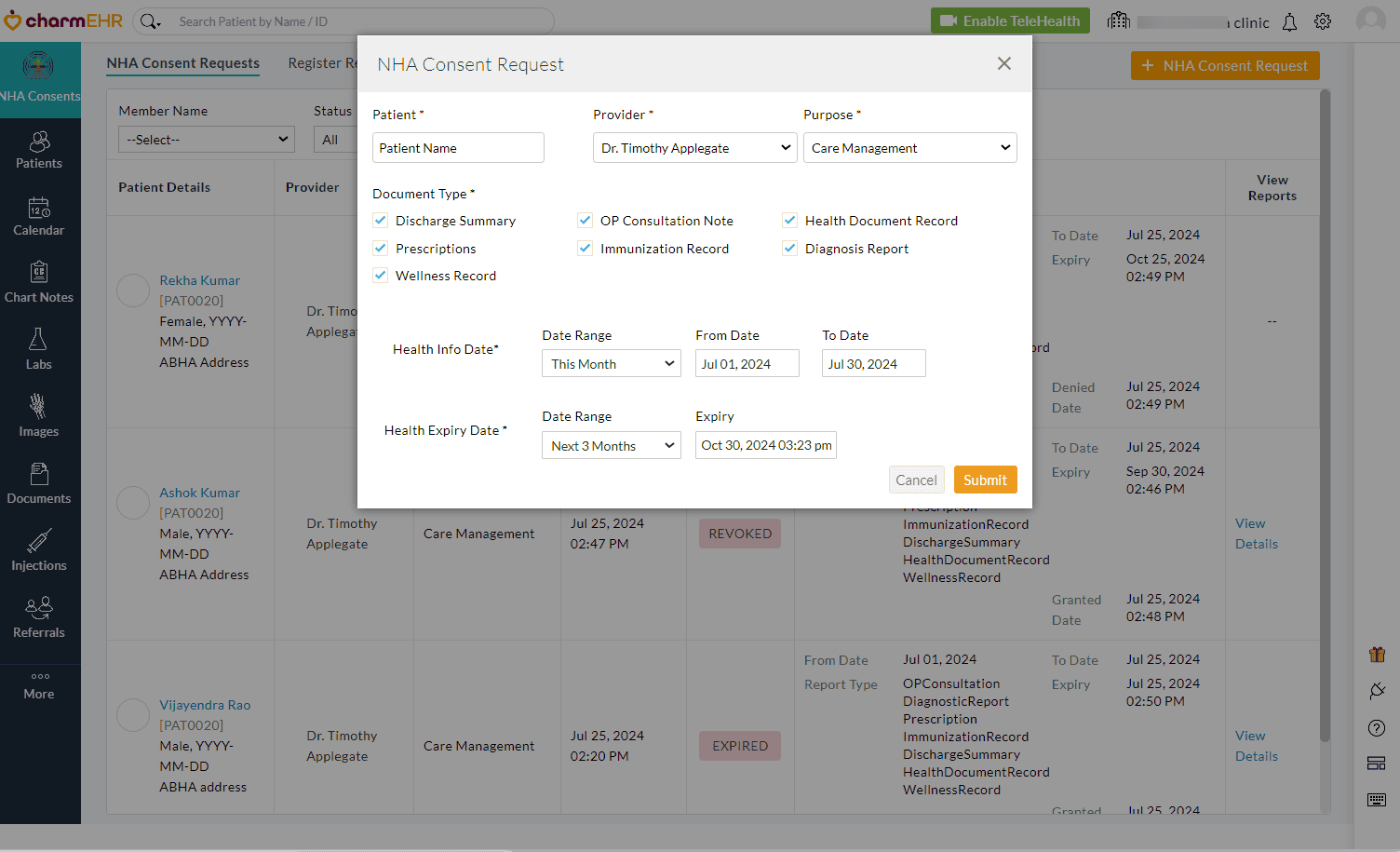Expand the More menu in the sidebar
Viewport: 1400px width, 852px height.
tap(38, 686)
